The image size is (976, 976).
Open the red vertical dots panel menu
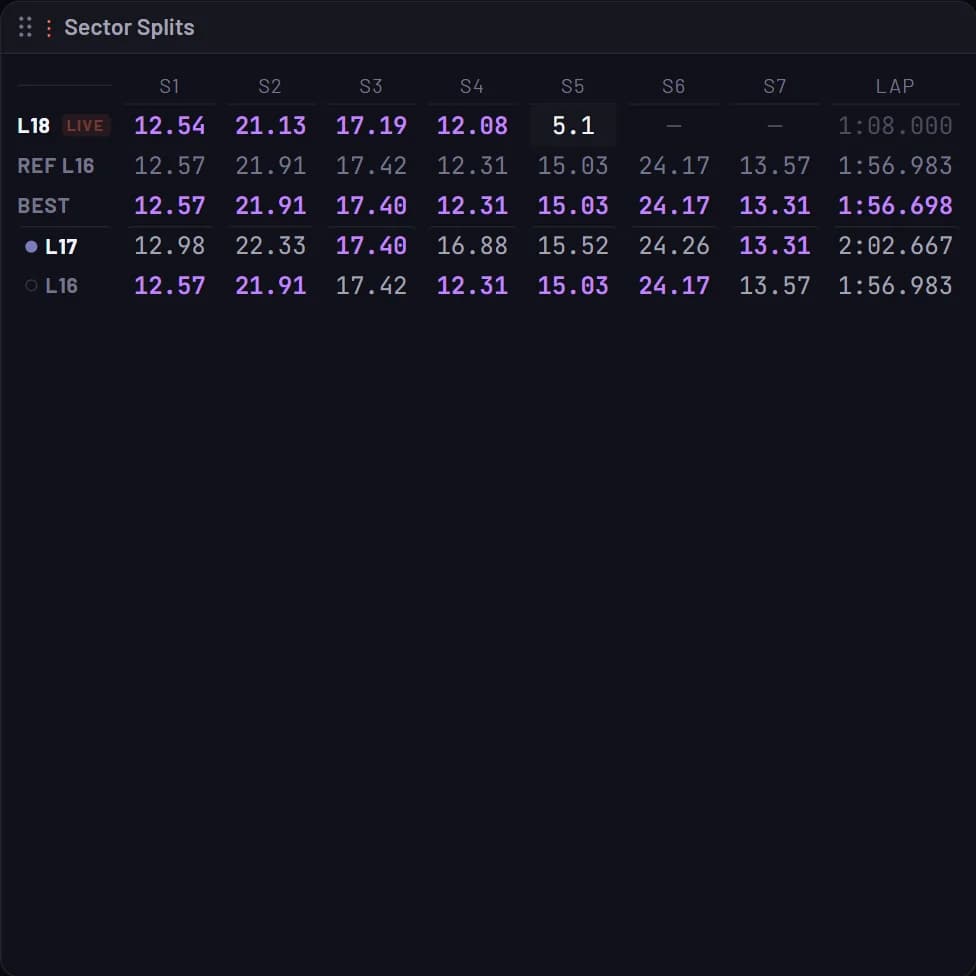[x=49, y=27]
